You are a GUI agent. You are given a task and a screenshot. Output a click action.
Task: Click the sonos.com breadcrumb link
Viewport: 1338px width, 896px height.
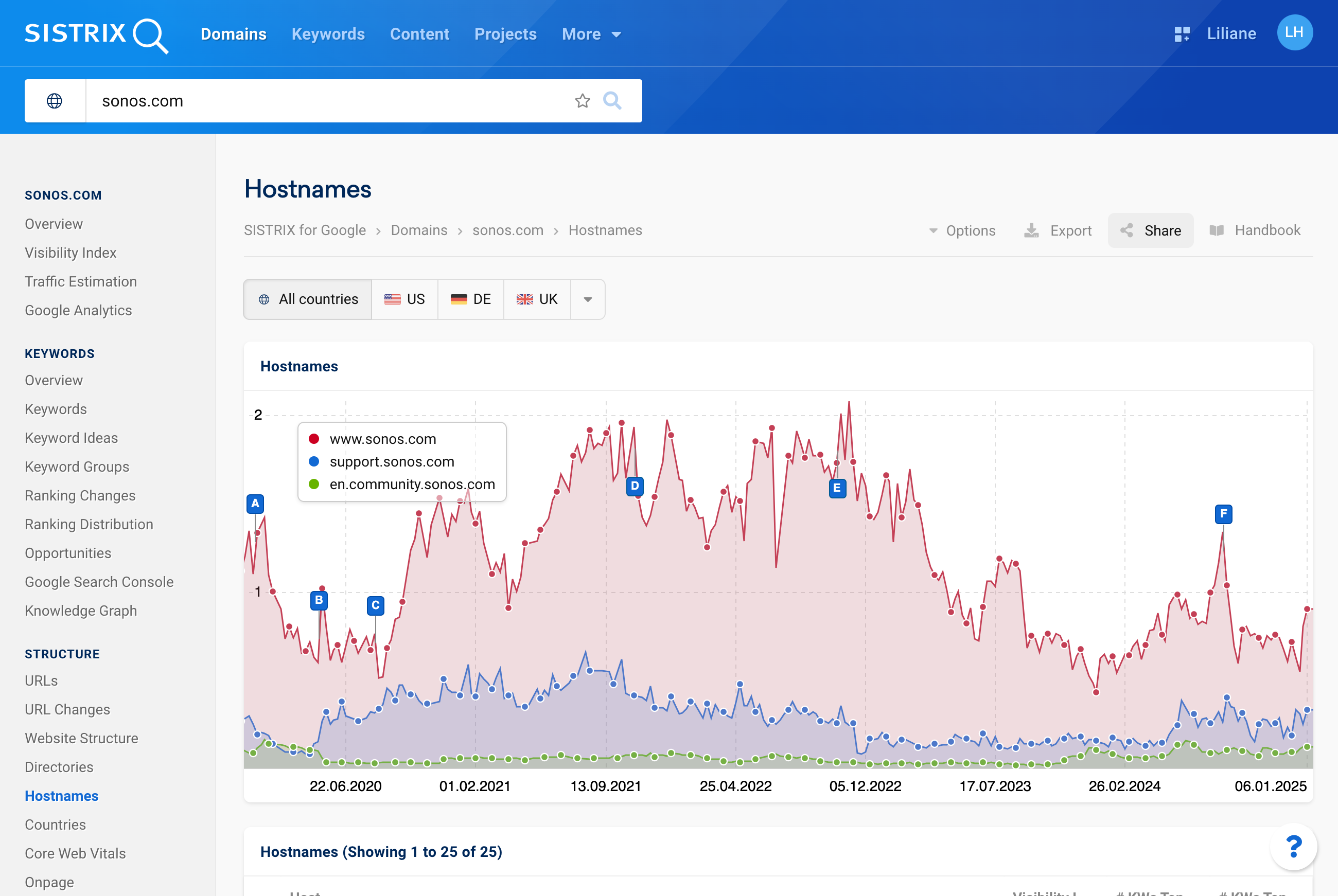pyautogui.click(x=507, y=230)
